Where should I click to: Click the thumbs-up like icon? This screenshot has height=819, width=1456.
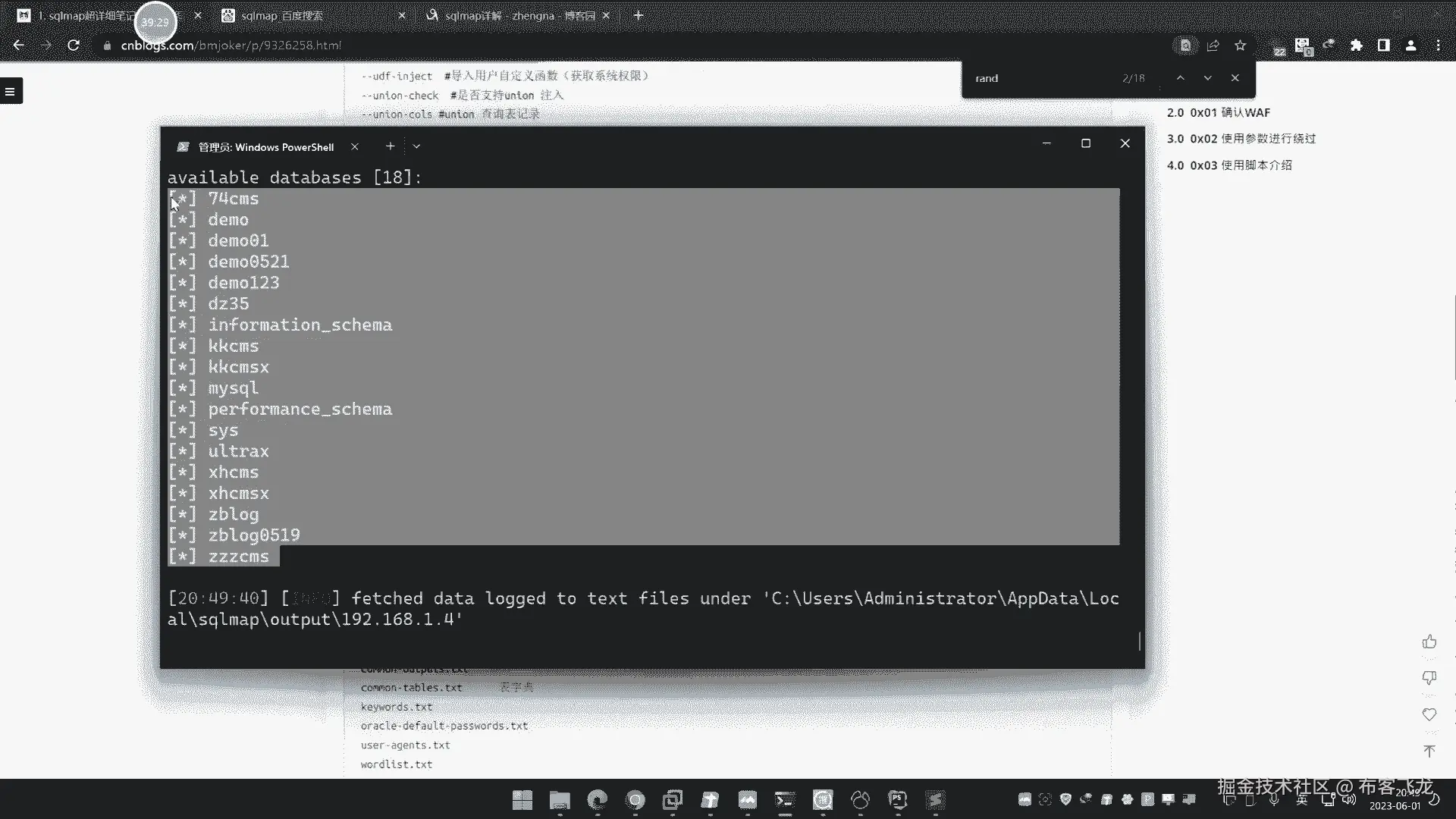coord(1429,642)
